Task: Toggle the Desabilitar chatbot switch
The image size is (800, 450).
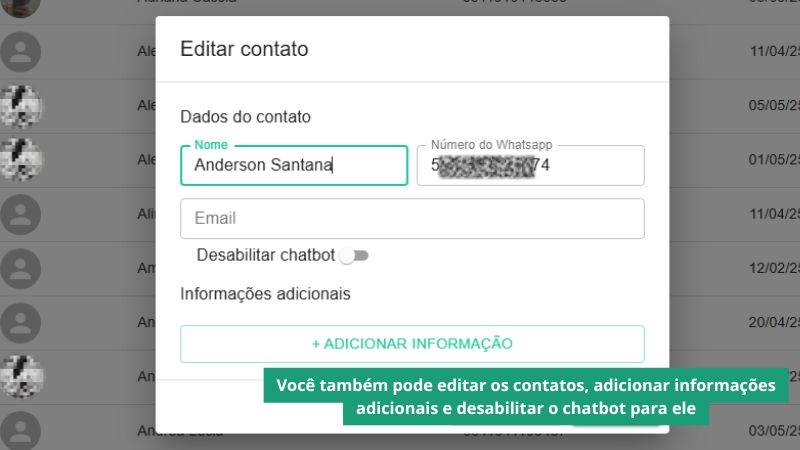Action: coord(355,256)
